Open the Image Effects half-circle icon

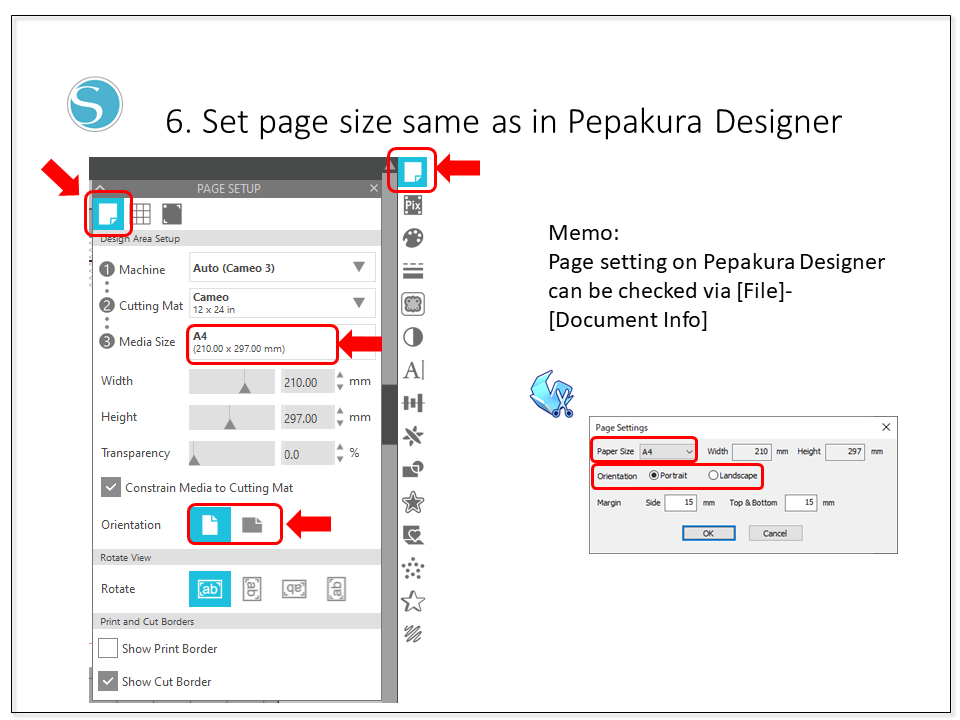pos(413,337)
